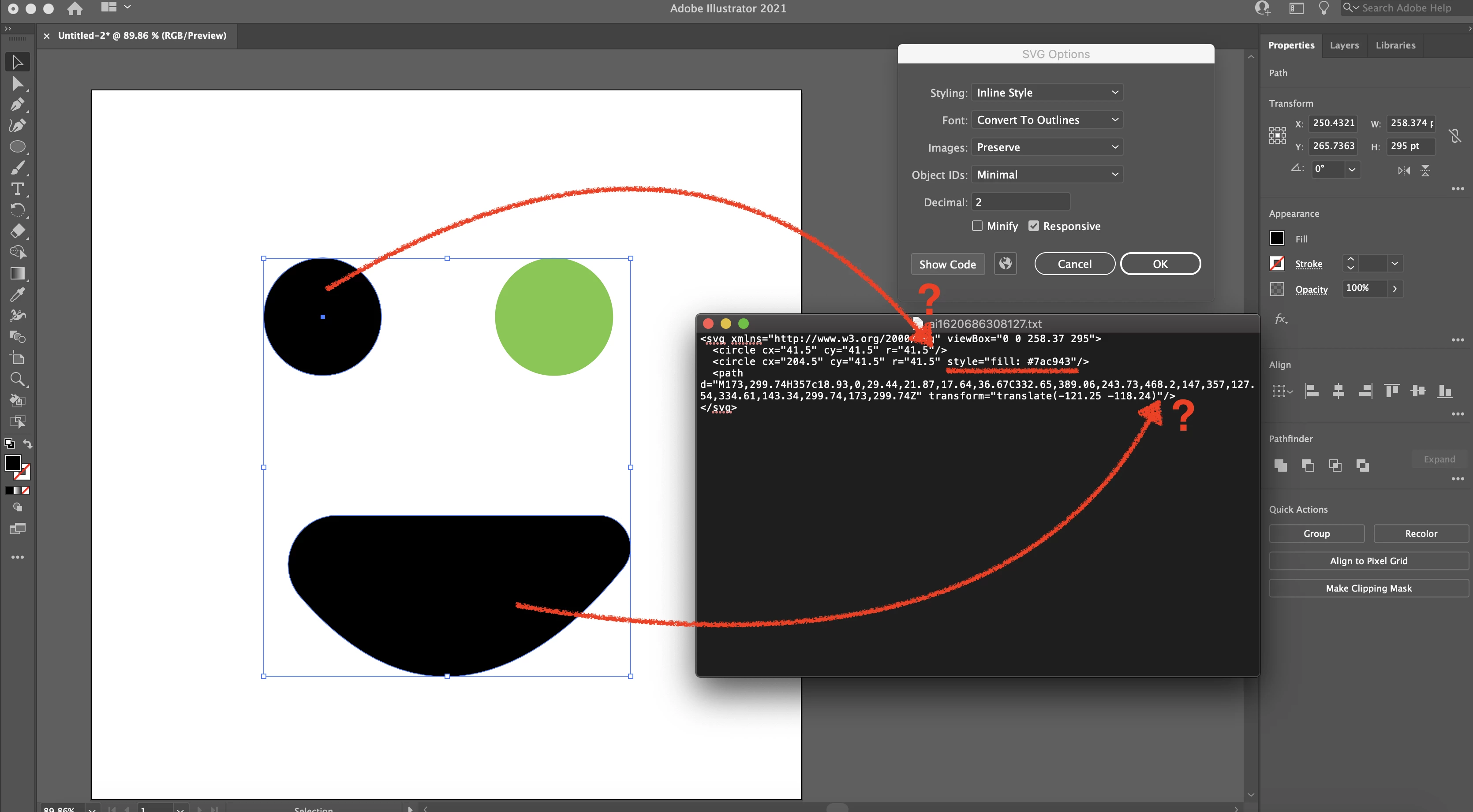Click the Pathfinder Unite icon
The image size is (1473, 812).
[1281, 466]
